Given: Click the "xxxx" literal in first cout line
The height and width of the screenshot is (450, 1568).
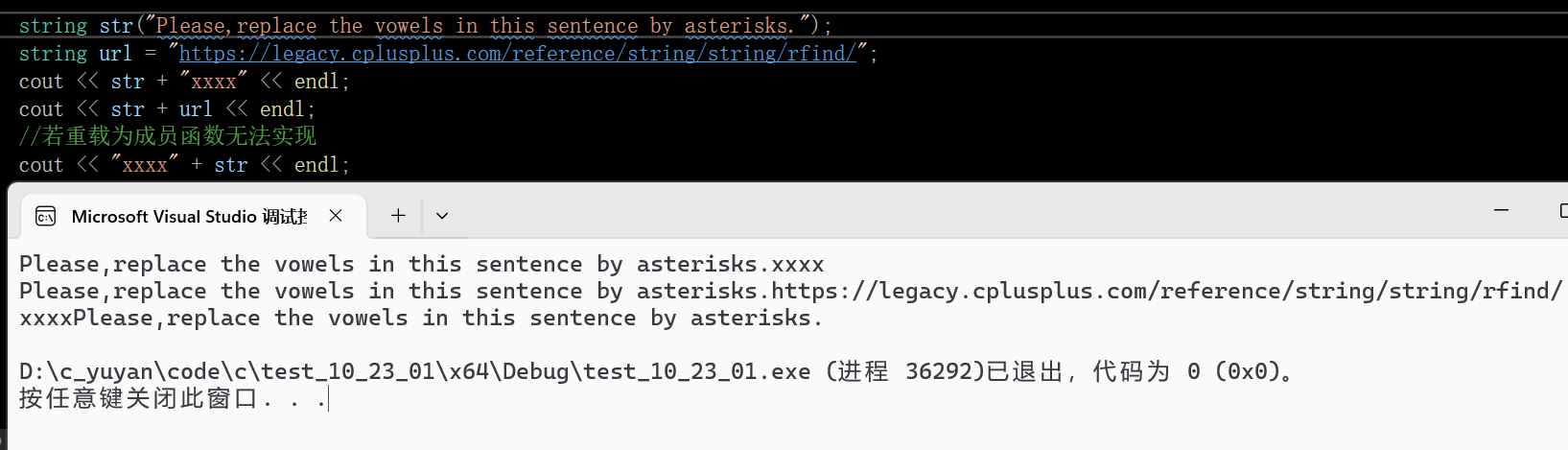Looking at the screenshot, I should click(x=214, y=82).
